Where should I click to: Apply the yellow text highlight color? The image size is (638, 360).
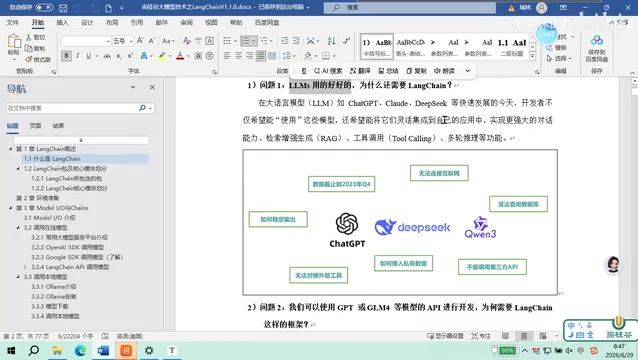point(162,56)
